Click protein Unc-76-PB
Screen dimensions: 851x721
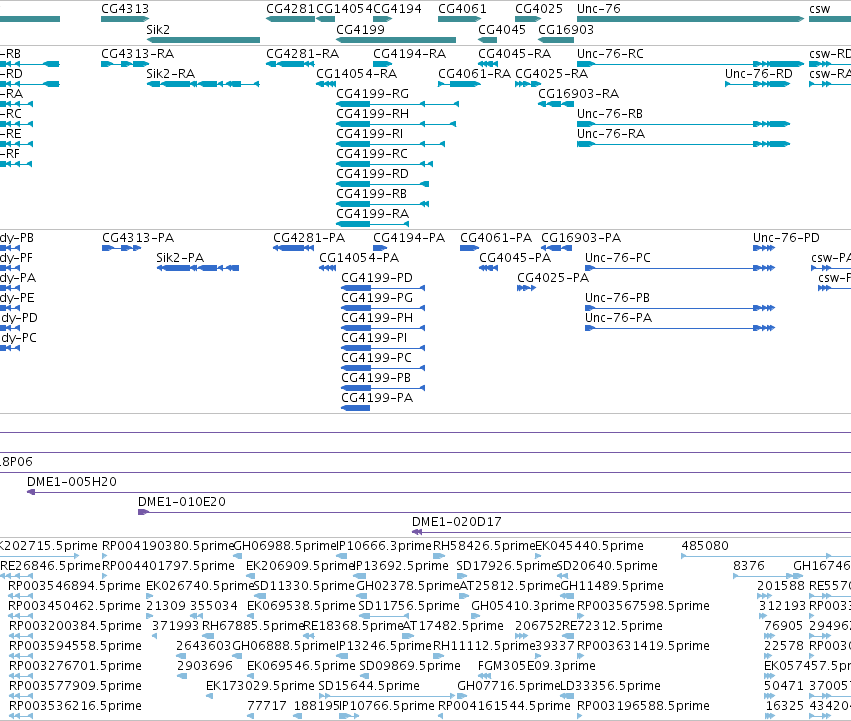[618, 298]
